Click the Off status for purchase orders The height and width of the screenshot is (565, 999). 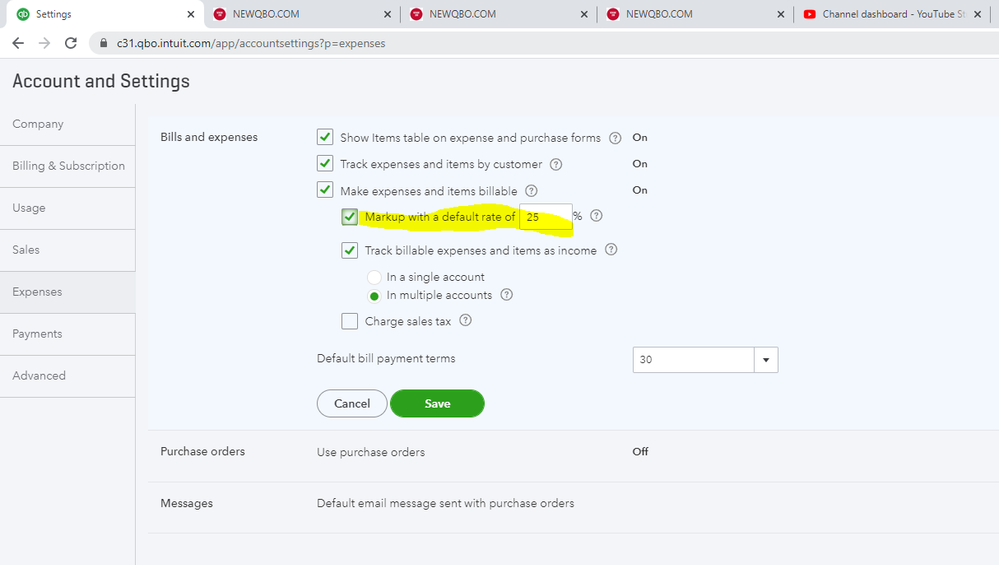(640, 452)
